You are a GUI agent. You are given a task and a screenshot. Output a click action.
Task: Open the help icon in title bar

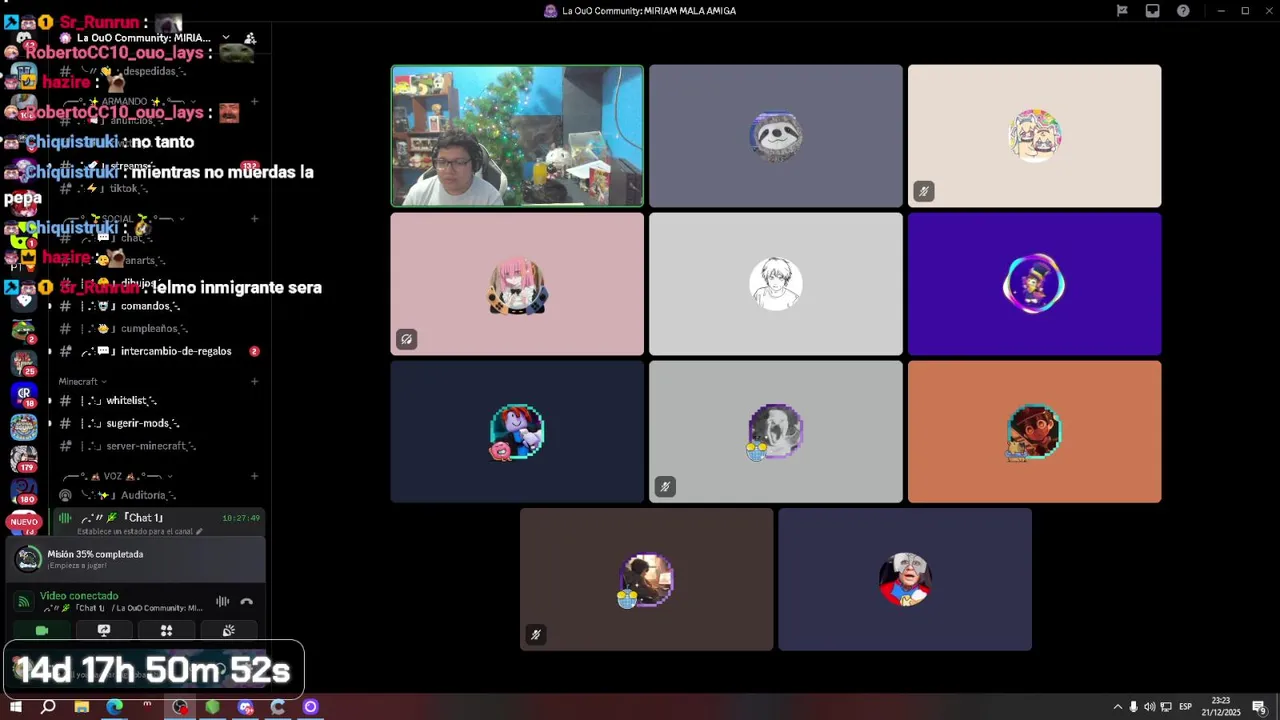[1183, 11]
